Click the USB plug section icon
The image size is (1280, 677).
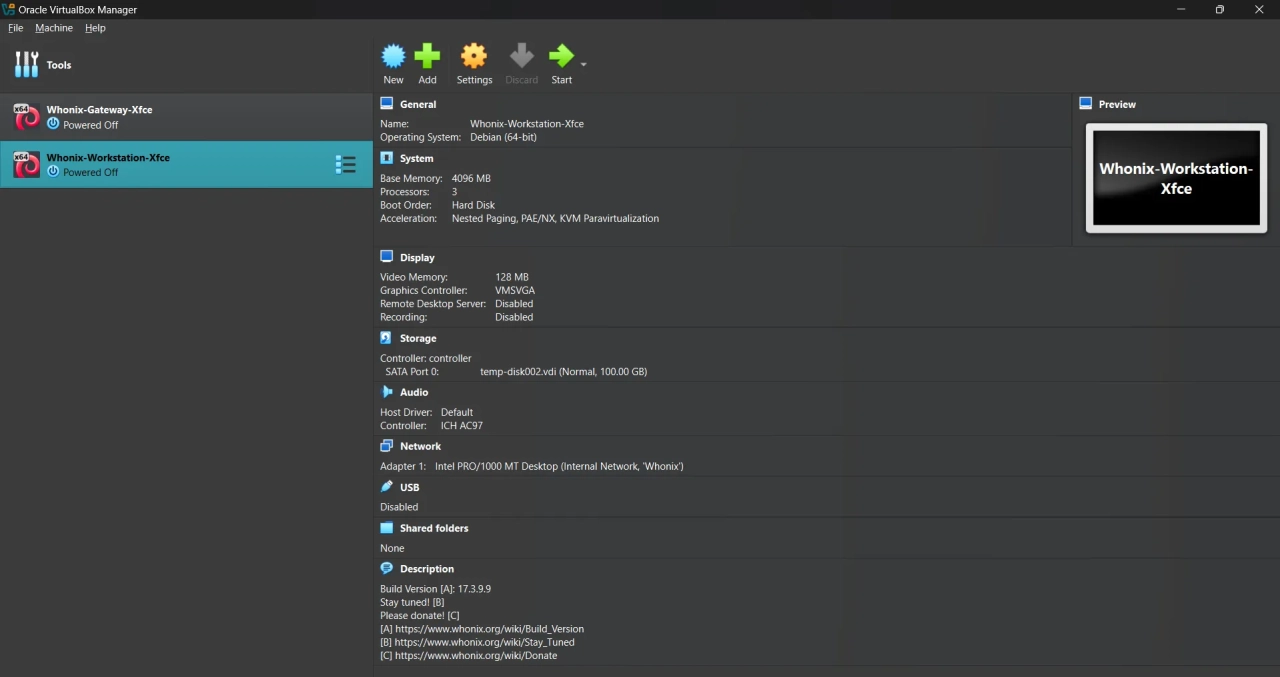point(387,487)
